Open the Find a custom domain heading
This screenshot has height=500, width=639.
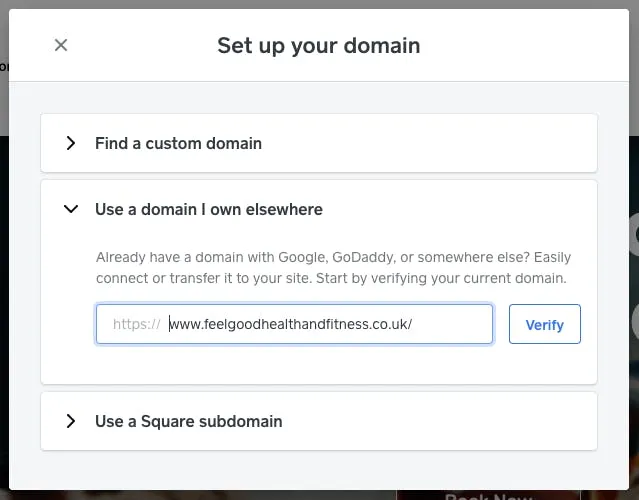(x=178, y=143)
